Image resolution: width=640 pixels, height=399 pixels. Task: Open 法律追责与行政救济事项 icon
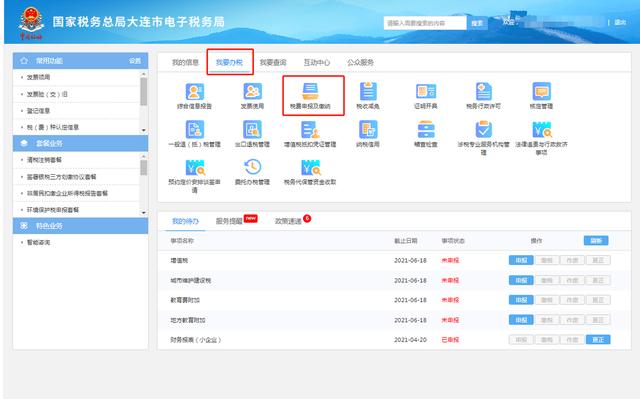541,130
